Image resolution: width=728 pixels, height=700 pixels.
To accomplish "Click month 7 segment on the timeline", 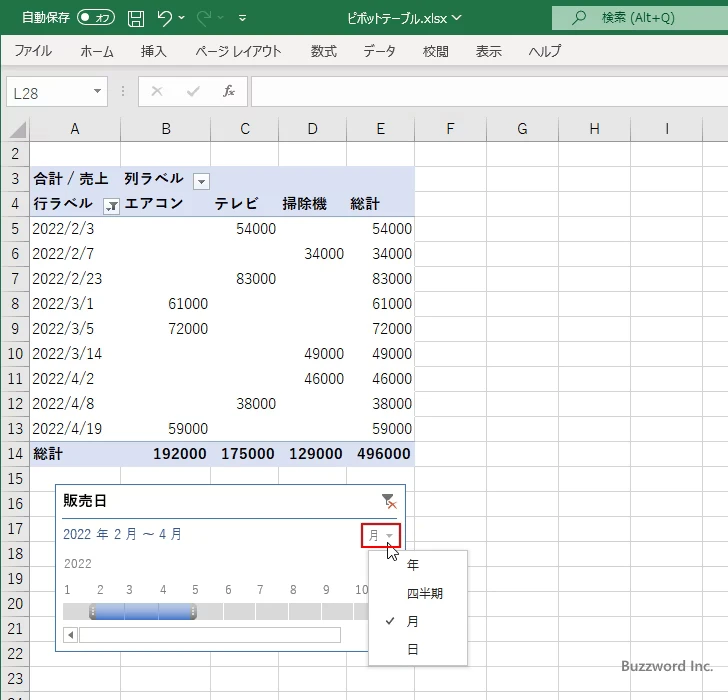I will (x=272, y=612).
